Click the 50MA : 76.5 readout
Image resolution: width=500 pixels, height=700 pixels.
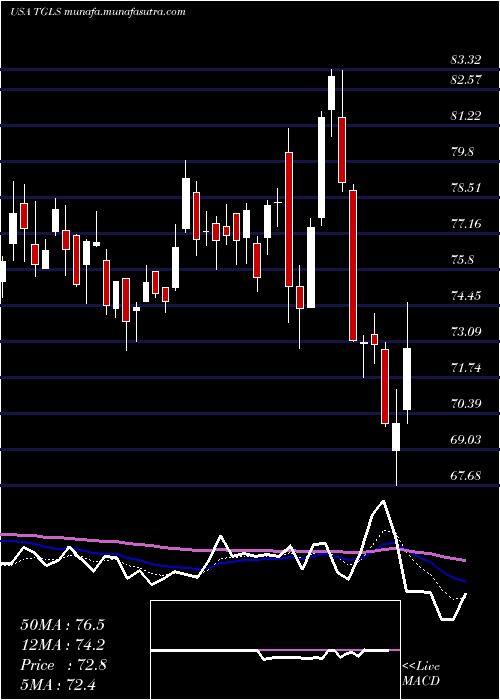point(62,625)
